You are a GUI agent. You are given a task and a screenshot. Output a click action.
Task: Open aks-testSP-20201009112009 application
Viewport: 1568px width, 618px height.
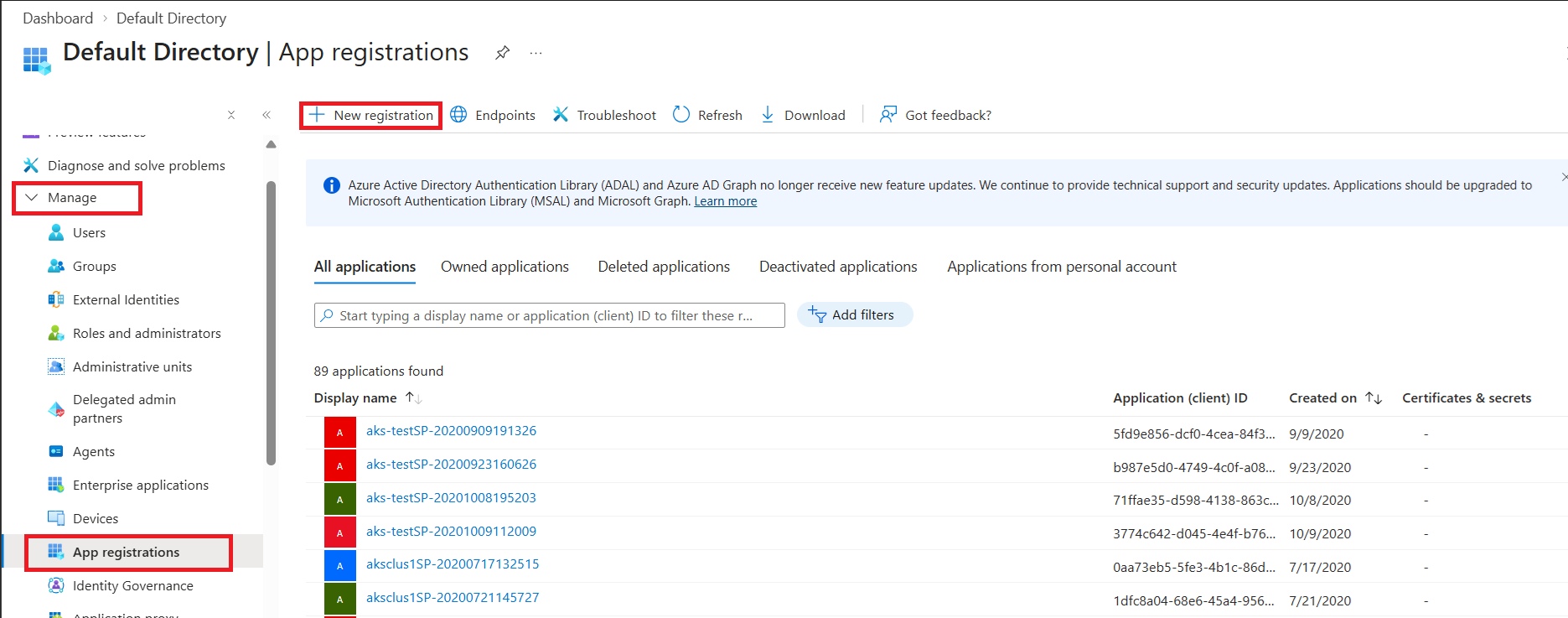click(451, 531)
